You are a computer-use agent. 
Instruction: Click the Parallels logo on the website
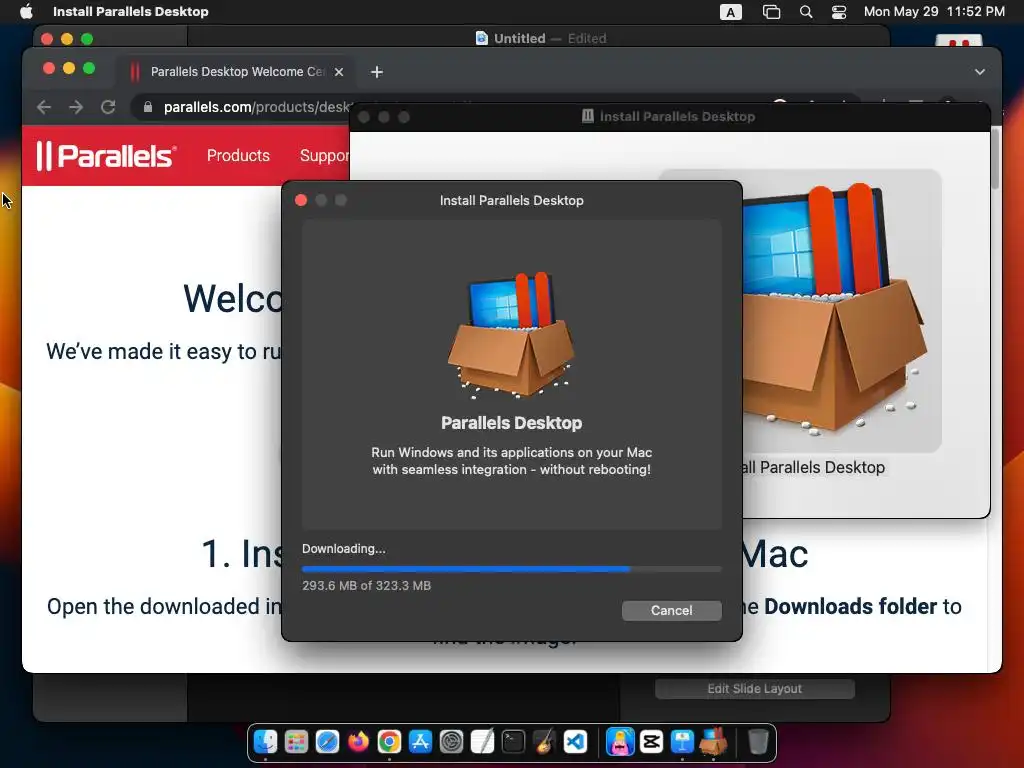pos(106,156)
